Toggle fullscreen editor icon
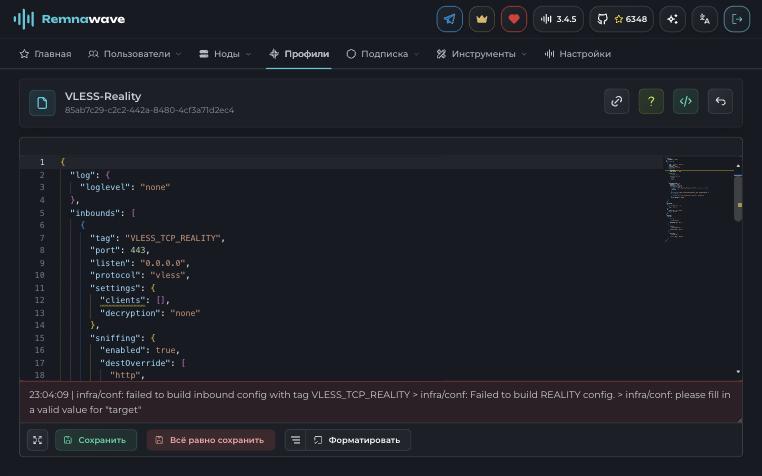 [37, 440]
